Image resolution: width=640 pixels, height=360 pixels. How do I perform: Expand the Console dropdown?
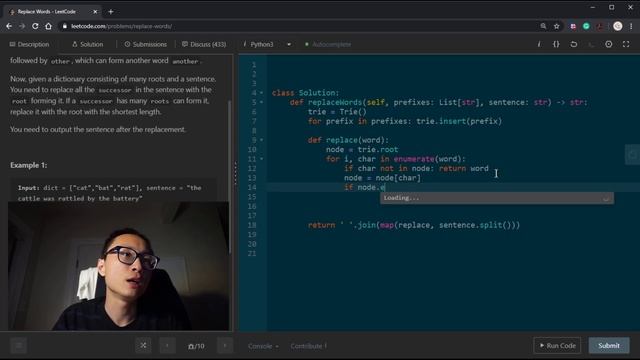tap(263, 346)
